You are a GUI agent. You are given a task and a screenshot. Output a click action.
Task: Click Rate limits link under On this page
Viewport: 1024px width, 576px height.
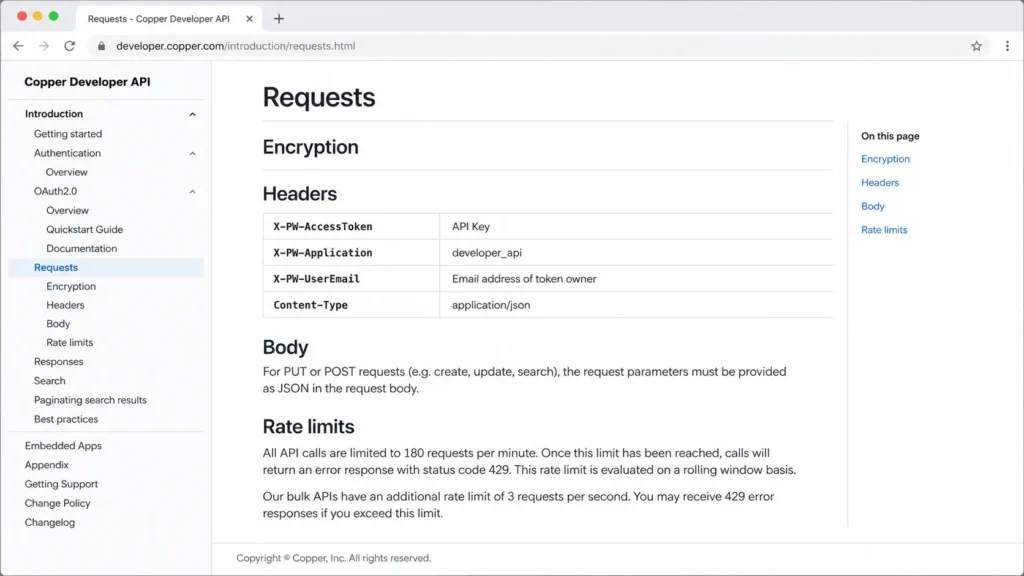coord(884,230)
